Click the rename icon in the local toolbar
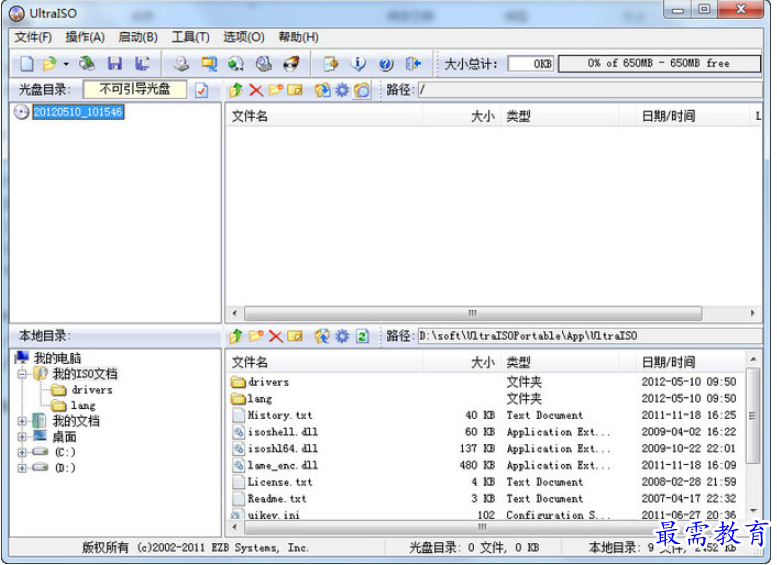Screen dimensions: 777x565 pos(295,337)
